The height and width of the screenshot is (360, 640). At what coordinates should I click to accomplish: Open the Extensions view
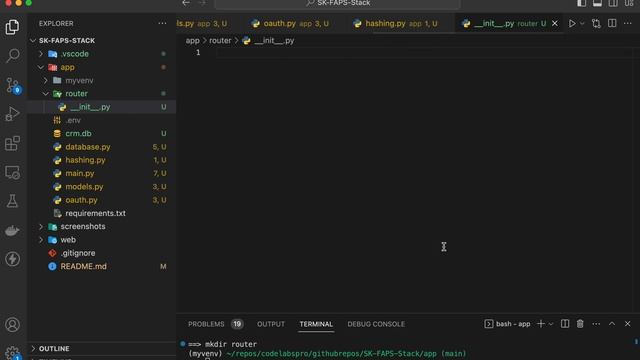pos(12,143)
